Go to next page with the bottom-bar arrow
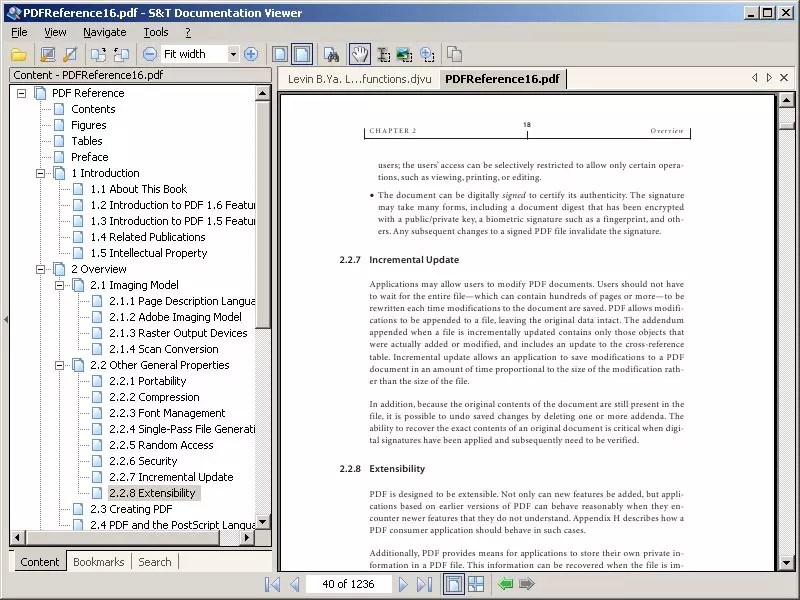The height and width of the screenshot is (600, 800). [x=403, y=584]
